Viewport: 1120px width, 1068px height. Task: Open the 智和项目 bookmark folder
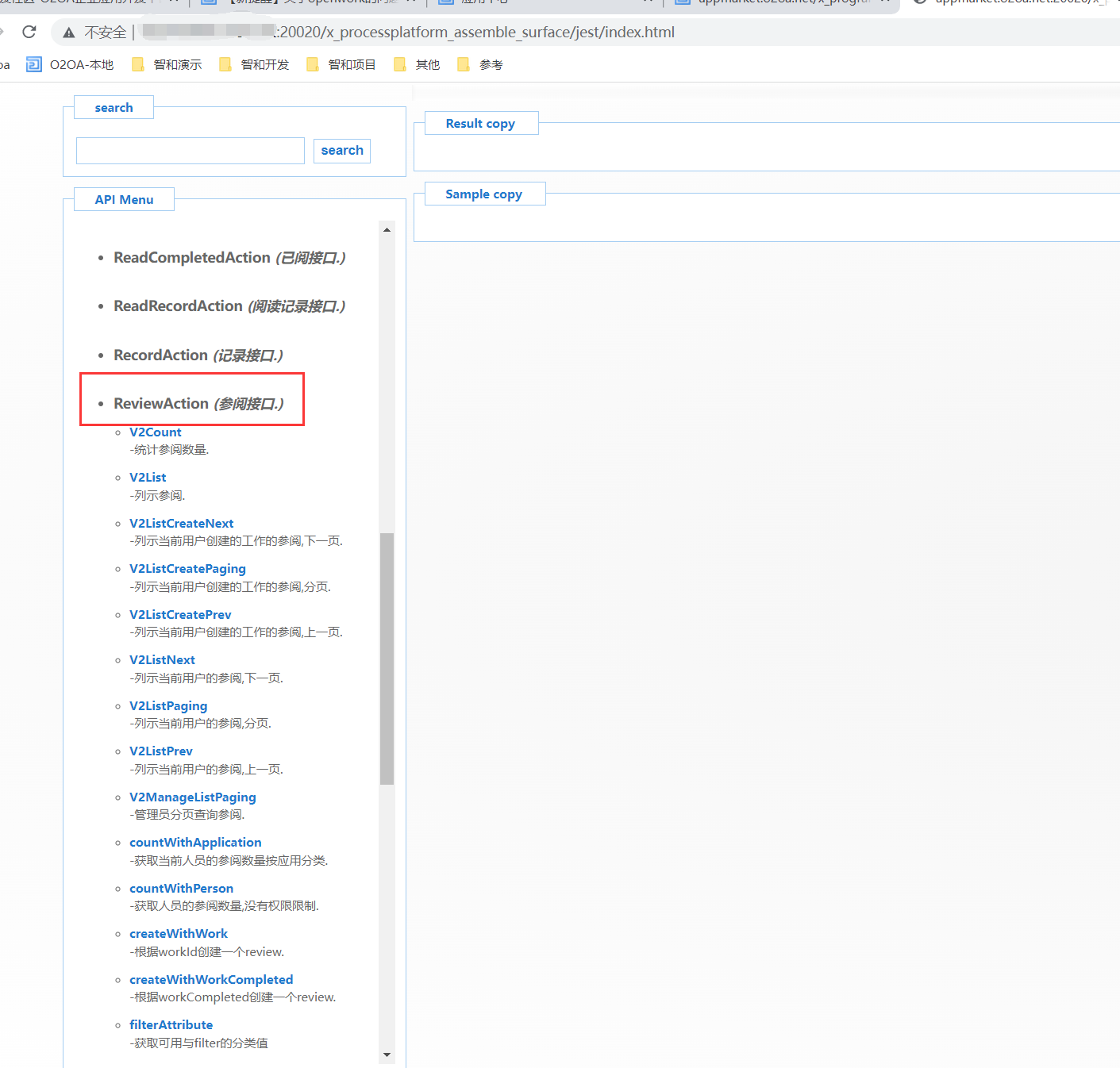(x=341, y=65)
